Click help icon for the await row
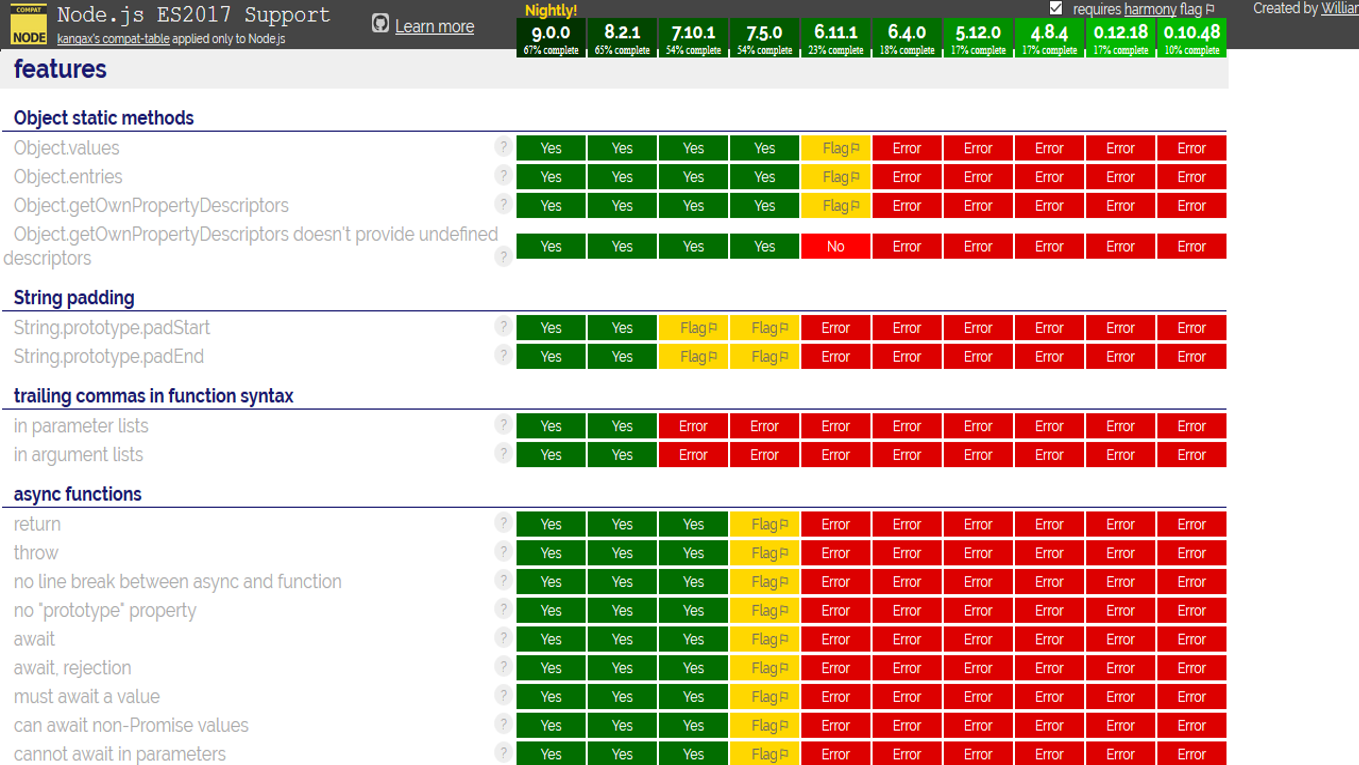Viewport: 1359px width, 765px height. coord(503,638)
